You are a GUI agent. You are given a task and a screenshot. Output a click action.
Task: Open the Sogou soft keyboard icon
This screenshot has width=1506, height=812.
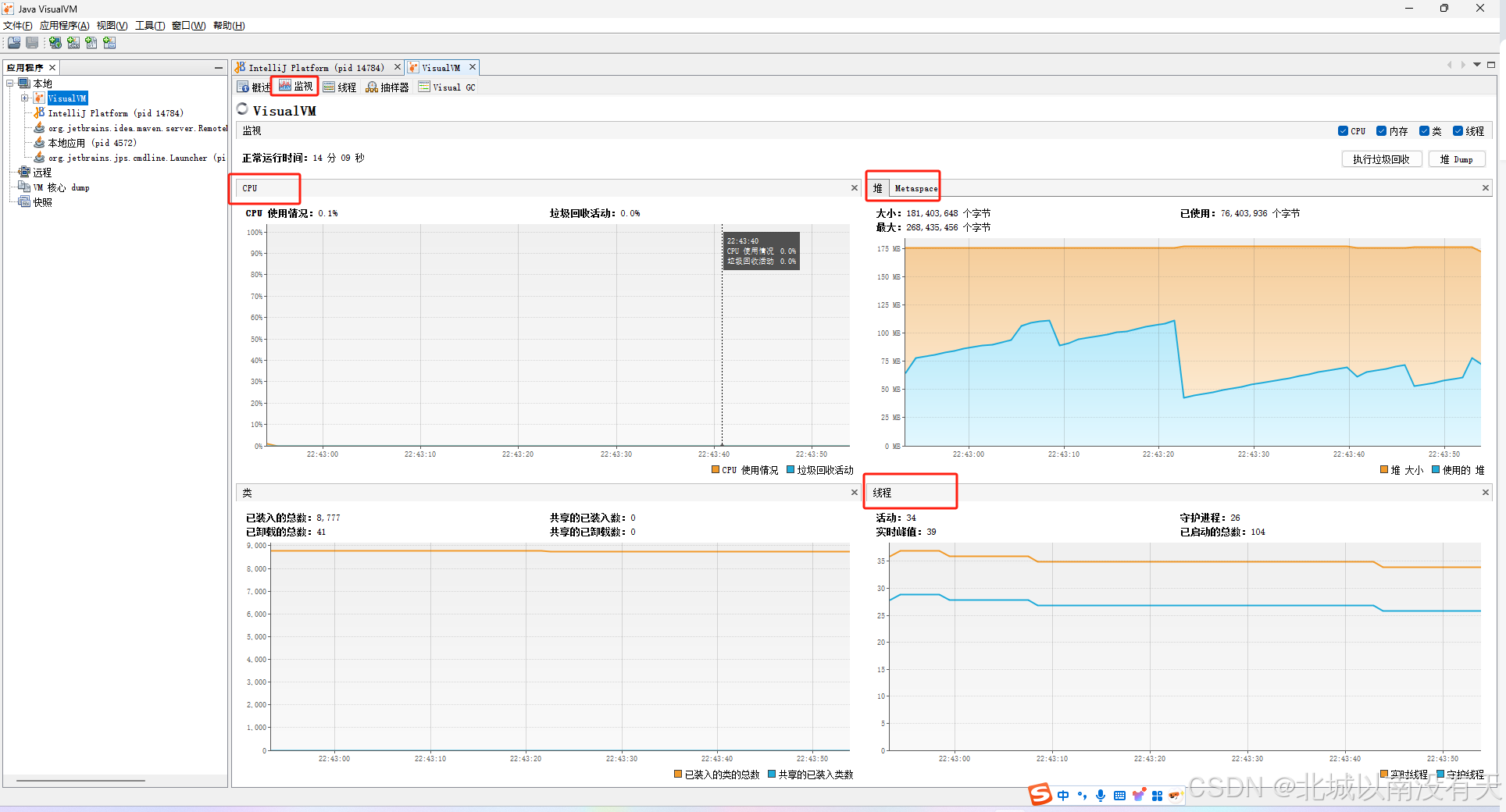click(x=1119, y=796)
